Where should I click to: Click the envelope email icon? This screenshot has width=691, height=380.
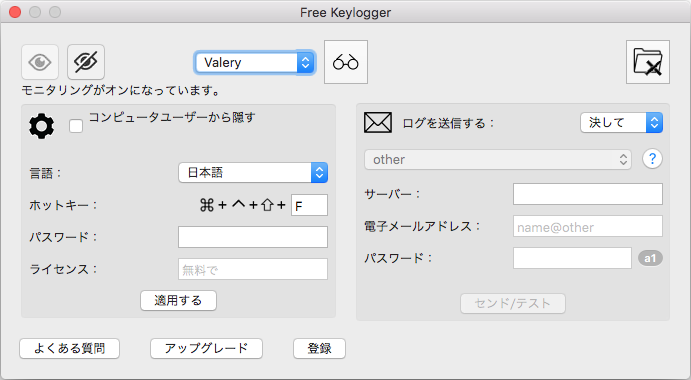coord(378,123)
